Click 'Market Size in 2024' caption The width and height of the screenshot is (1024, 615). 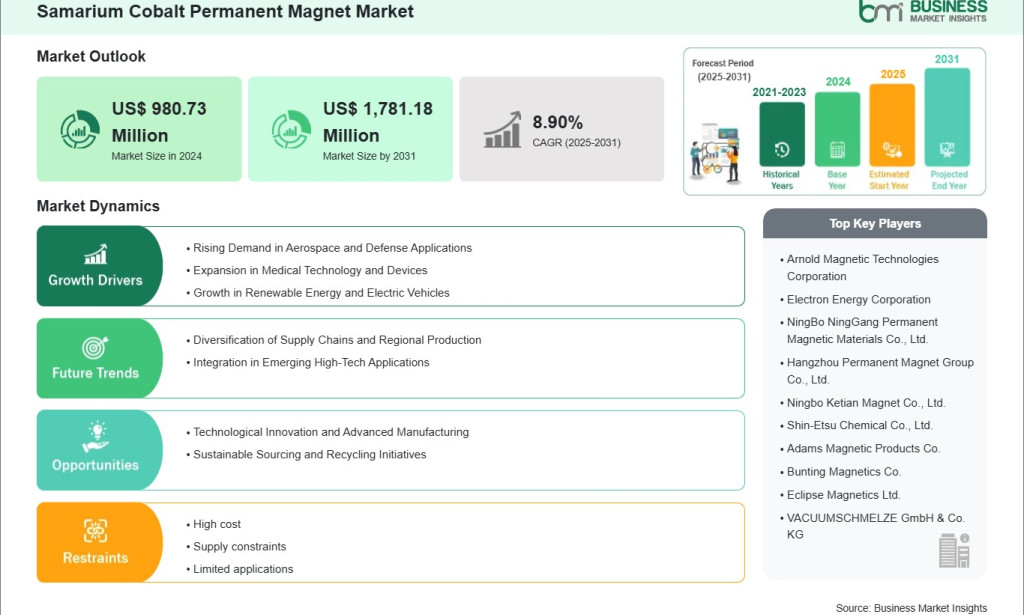click(x=157, y=156)
